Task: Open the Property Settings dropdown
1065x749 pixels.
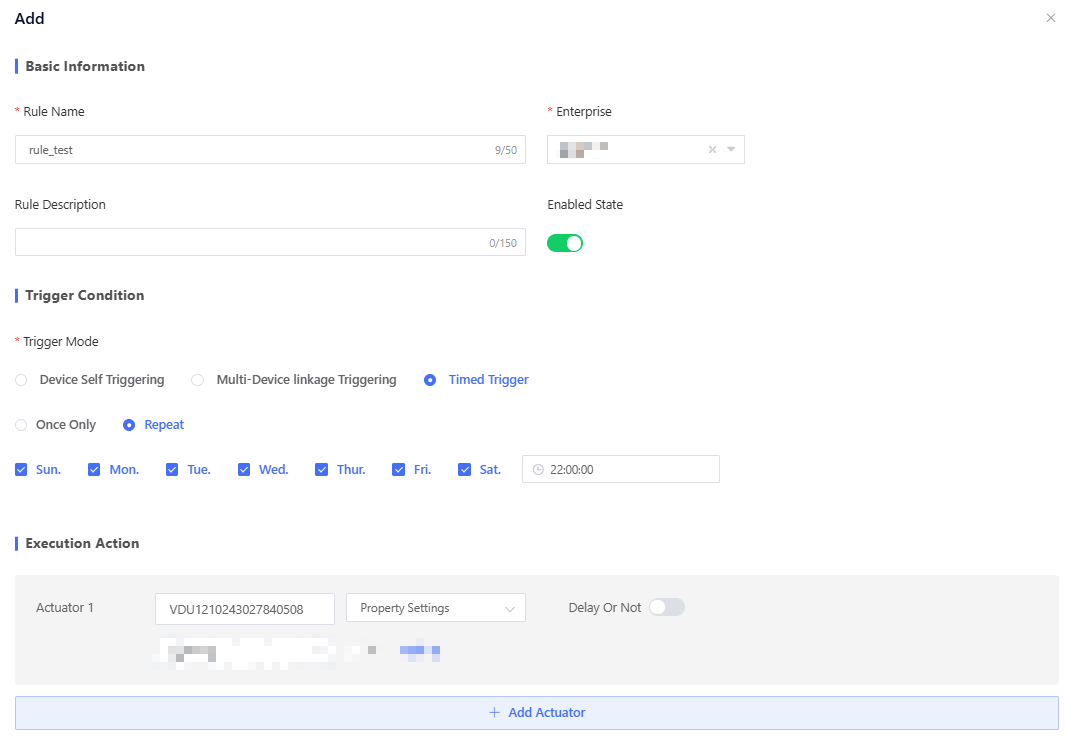Action: click(435, 608)
